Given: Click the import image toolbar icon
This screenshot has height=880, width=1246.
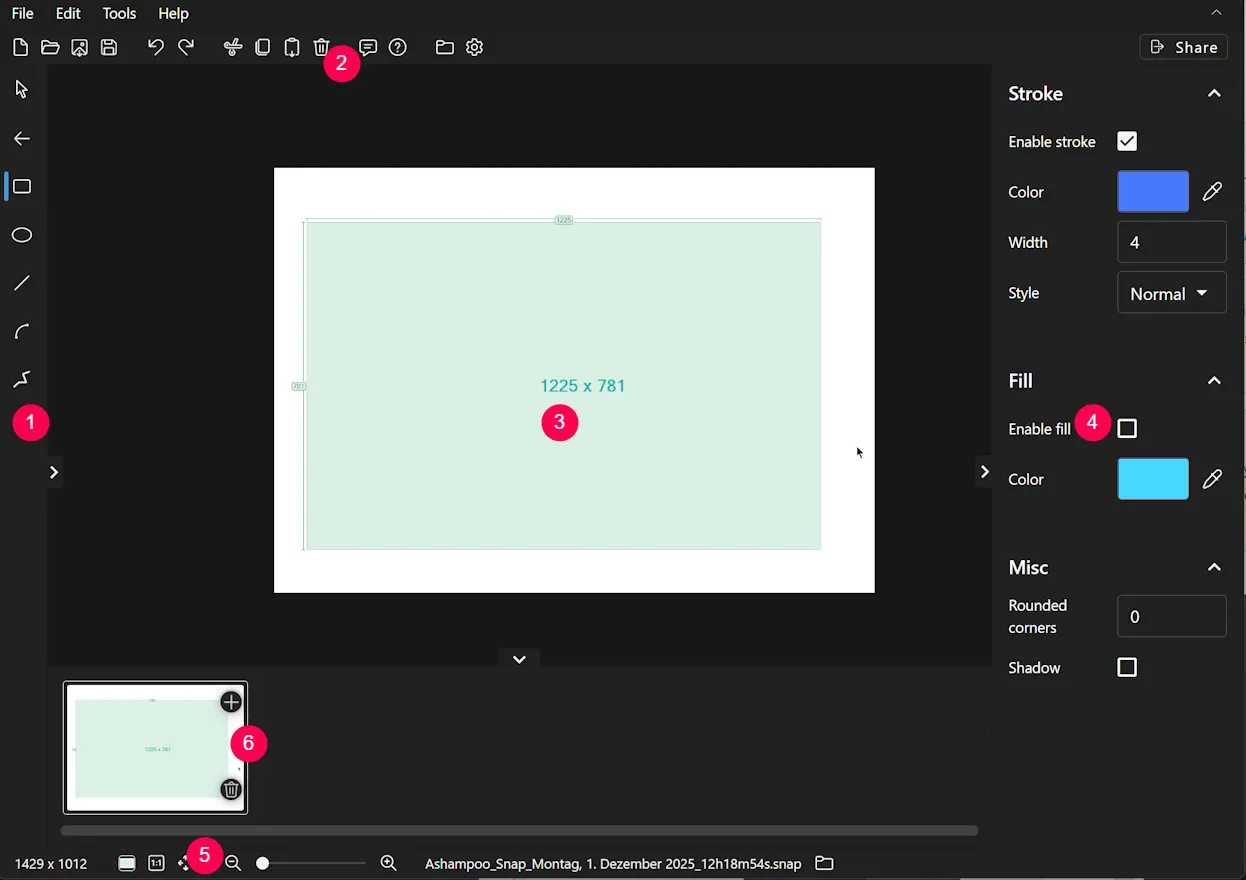Looking at the screenshot, I should (79, 47).
